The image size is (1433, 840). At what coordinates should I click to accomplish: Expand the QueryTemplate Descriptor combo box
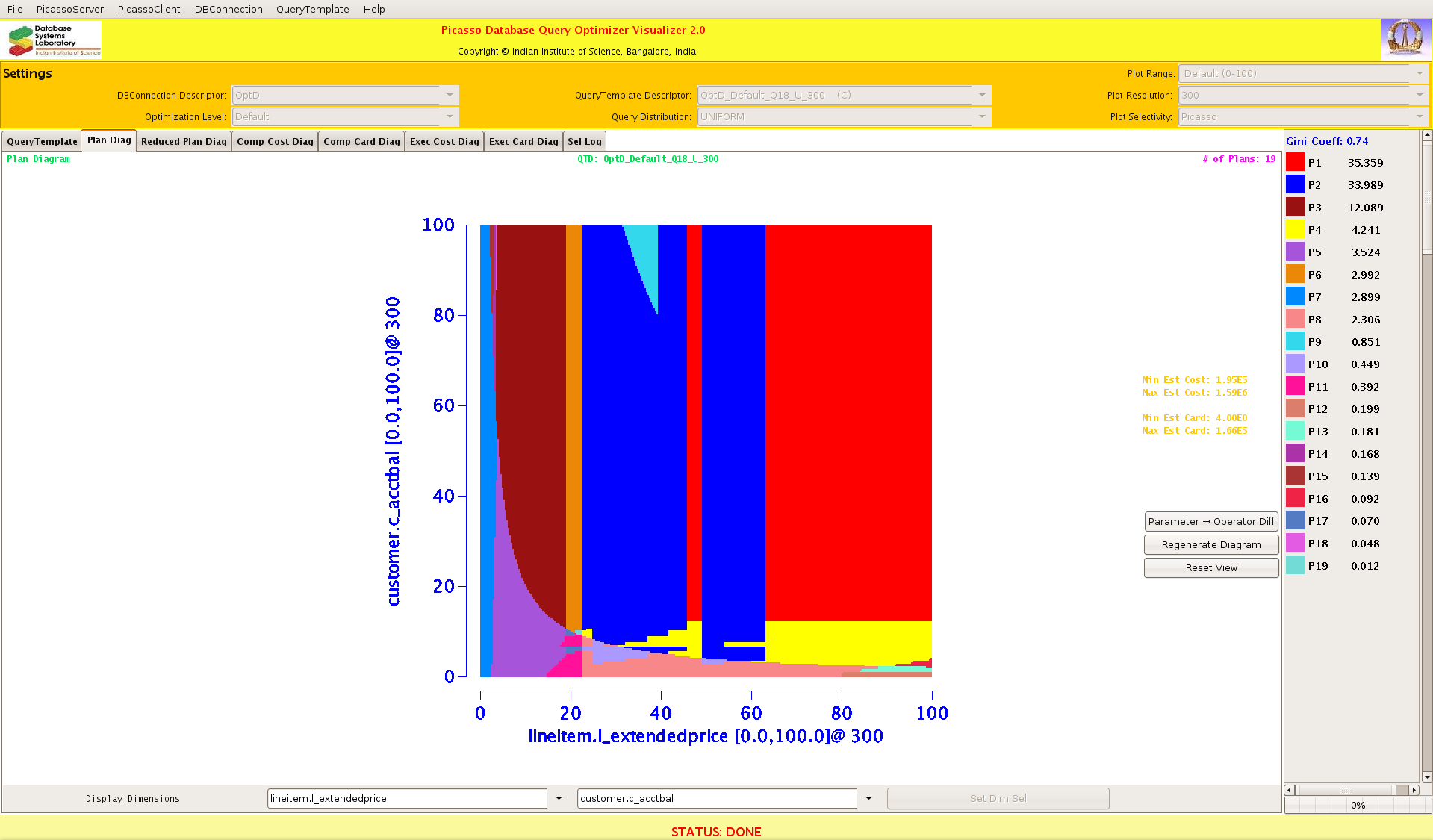(982, 95)
